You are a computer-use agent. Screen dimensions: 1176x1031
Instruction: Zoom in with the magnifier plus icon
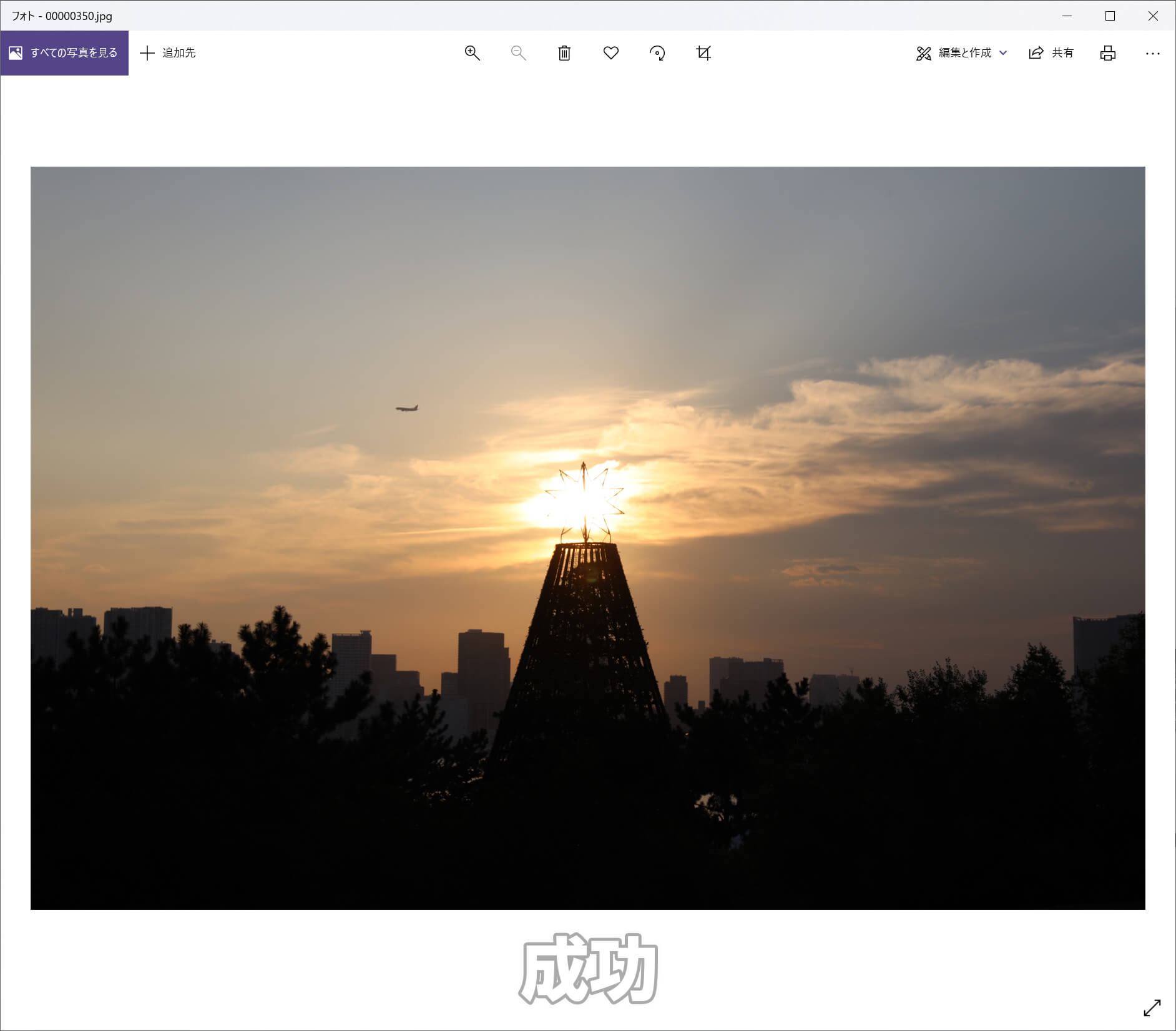(473, 53)
